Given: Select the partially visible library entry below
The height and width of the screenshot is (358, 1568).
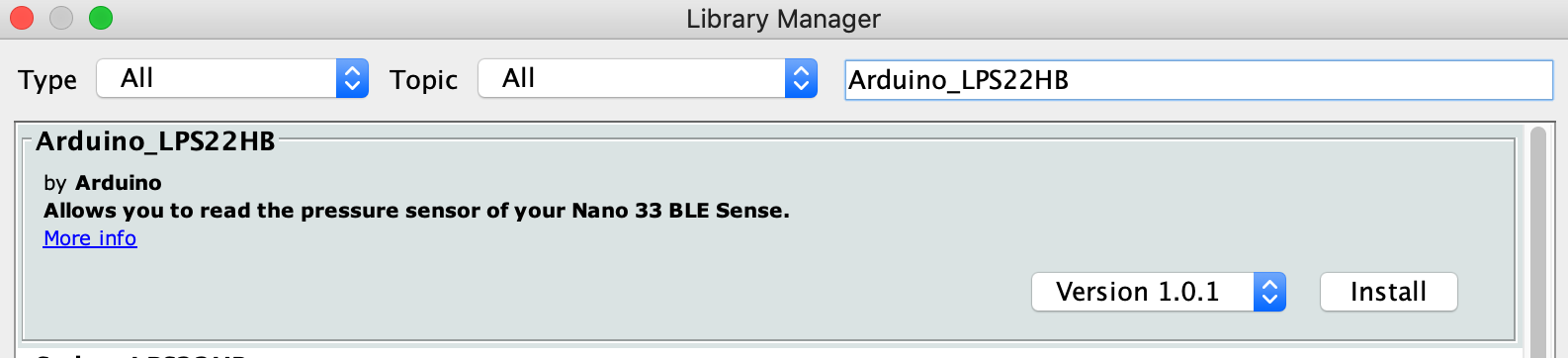Looking at the screenshot, I should click(x=769, y=353).
